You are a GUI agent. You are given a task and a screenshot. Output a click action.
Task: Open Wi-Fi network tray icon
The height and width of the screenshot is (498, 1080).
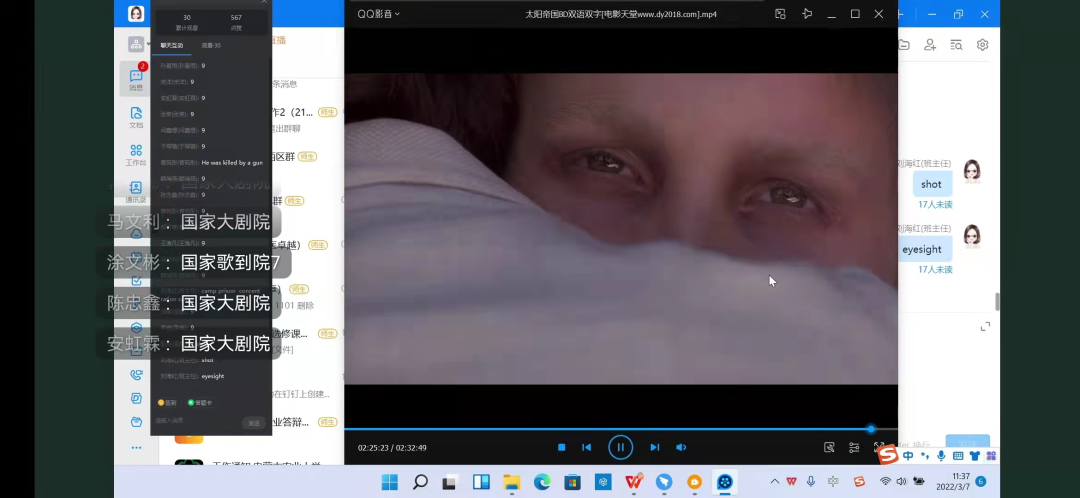885,481
